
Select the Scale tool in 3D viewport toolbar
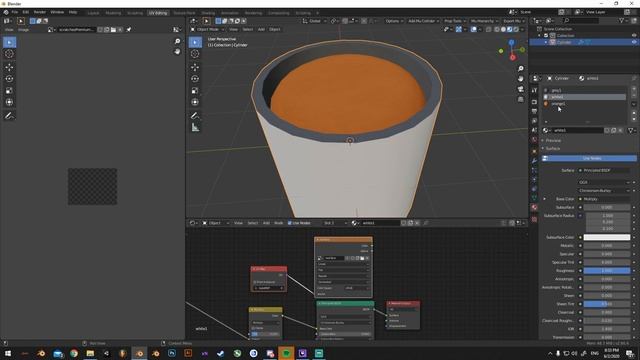[x=195, y=91]
